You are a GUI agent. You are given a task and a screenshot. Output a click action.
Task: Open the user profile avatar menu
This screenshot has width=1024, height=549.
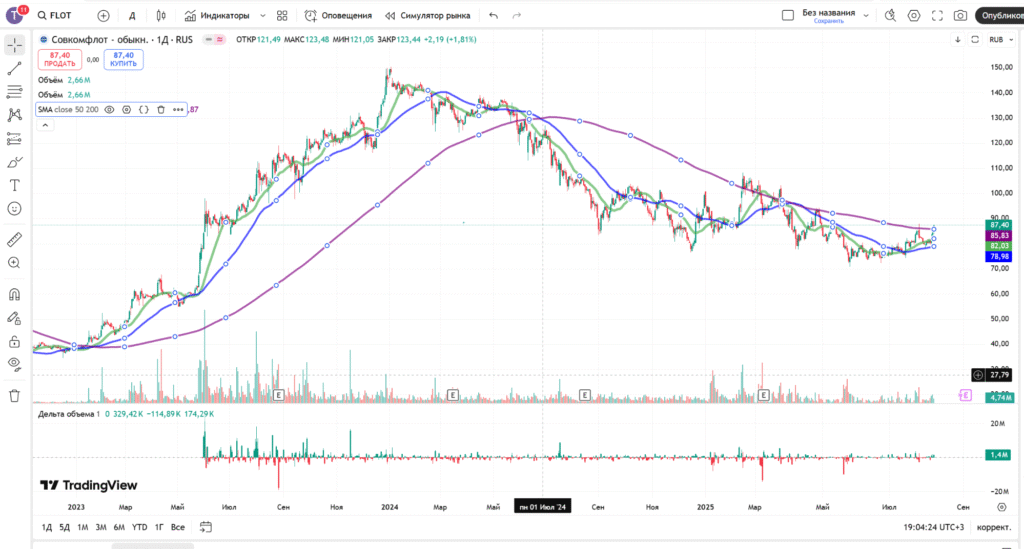[14, 15]
